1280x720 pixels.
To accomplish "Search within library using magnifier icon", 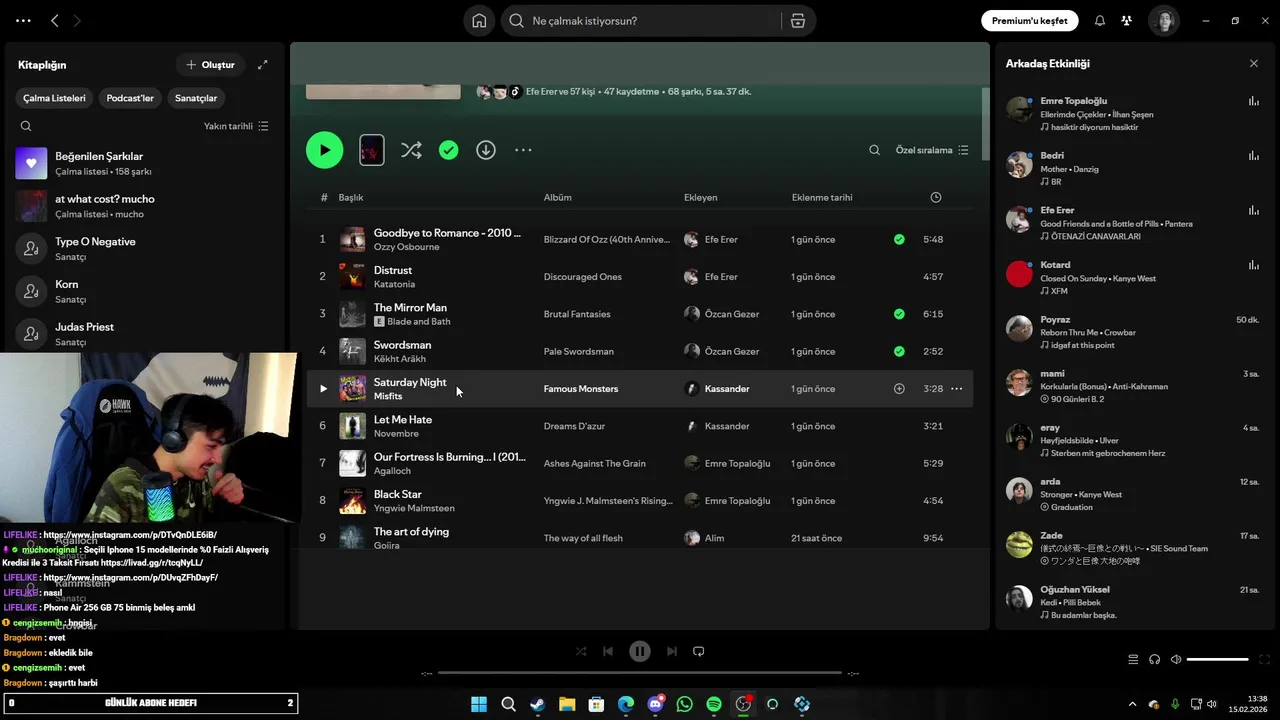I will 26,126.
